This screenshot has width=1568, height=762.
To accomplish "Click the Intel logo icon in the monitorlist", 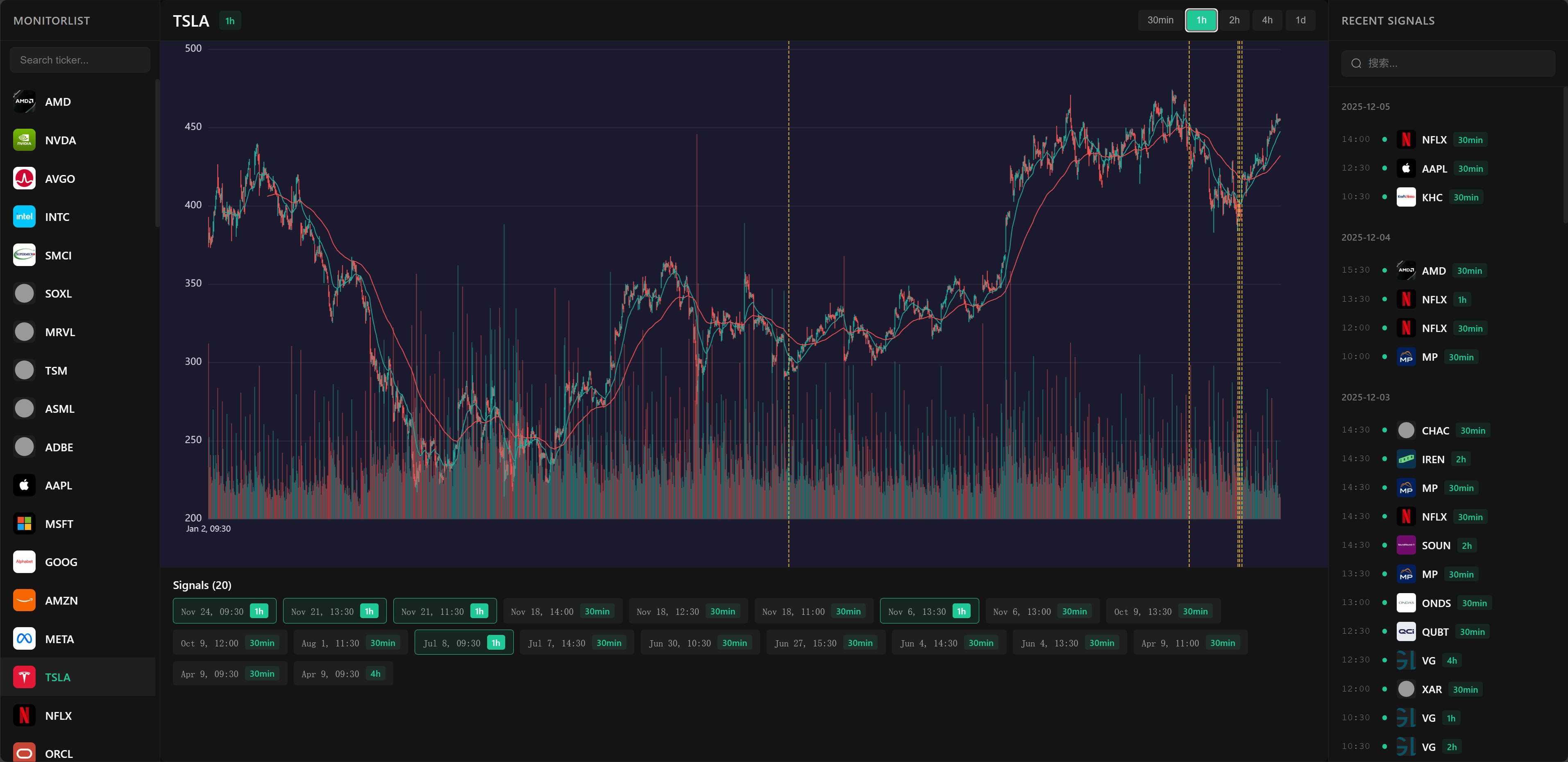I will pos(24,217).
